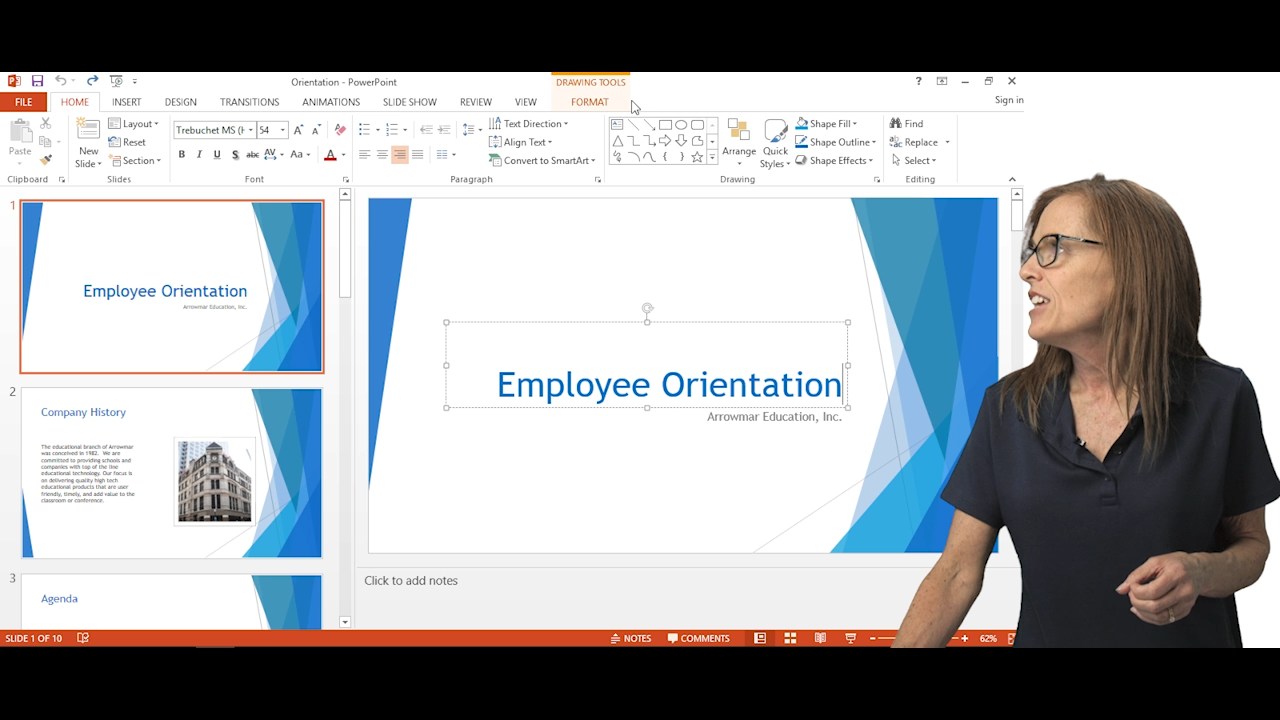Expand the shapes gallery More arrow
This screenshot has width=1280, height=720.
712,157
